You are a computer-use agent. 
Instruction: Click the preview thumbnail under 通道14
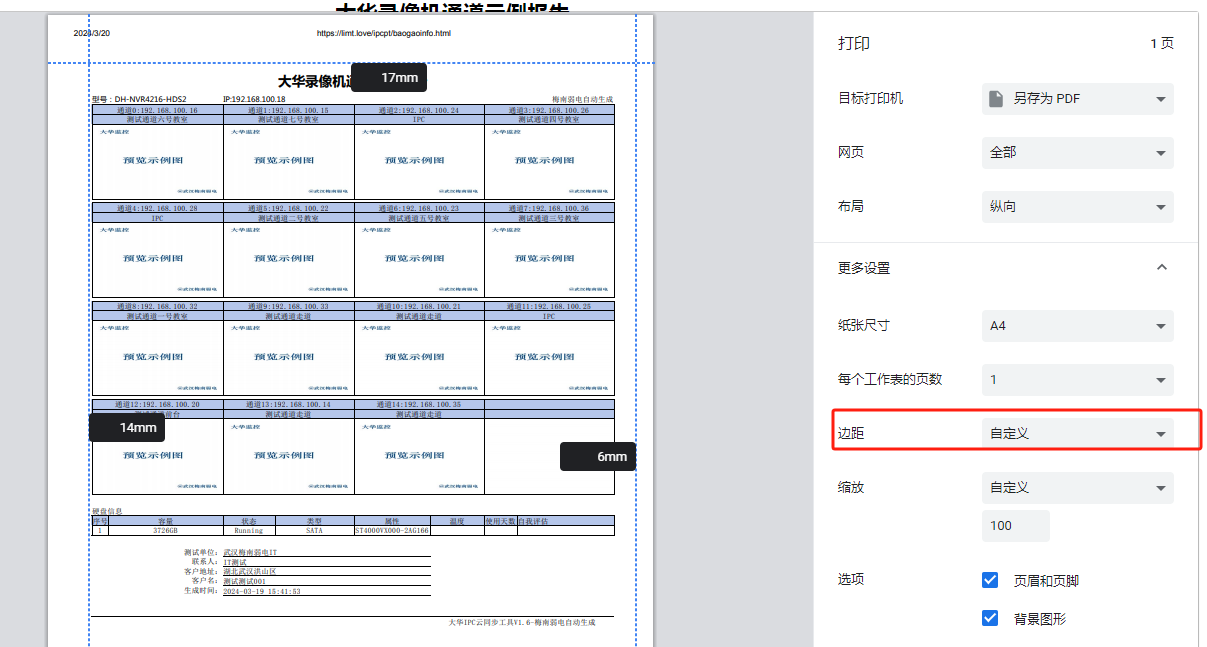(419, 455)
